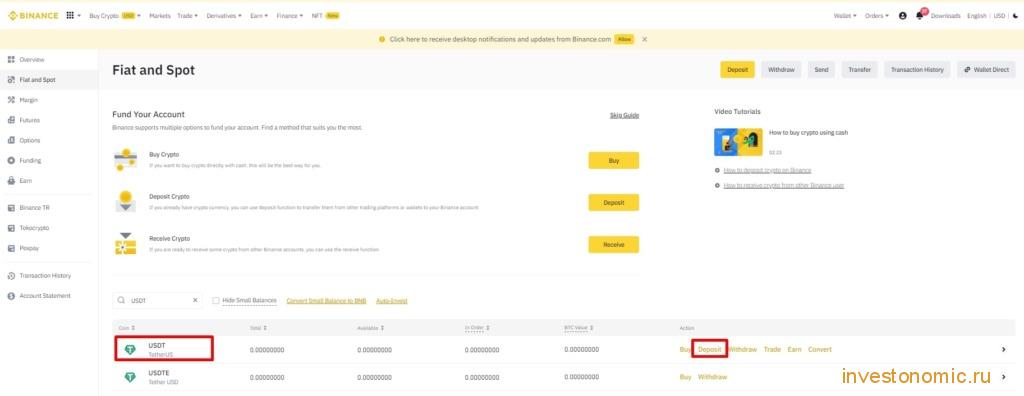Click the Futures sidebar icon
The width and height of the screenshot is (1024, 396).
(11, 120)
